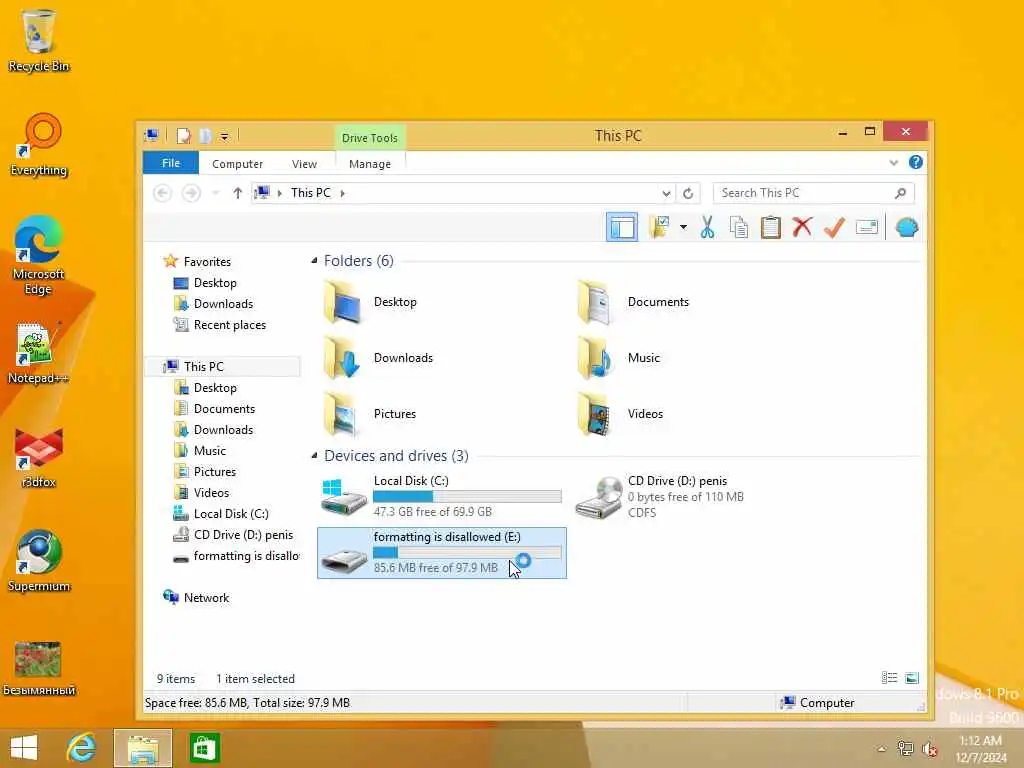Open the Manage ribbon tab
The height and width of the screenshot is (768, 1024).
pyautogui.click(x=370, y=164)
